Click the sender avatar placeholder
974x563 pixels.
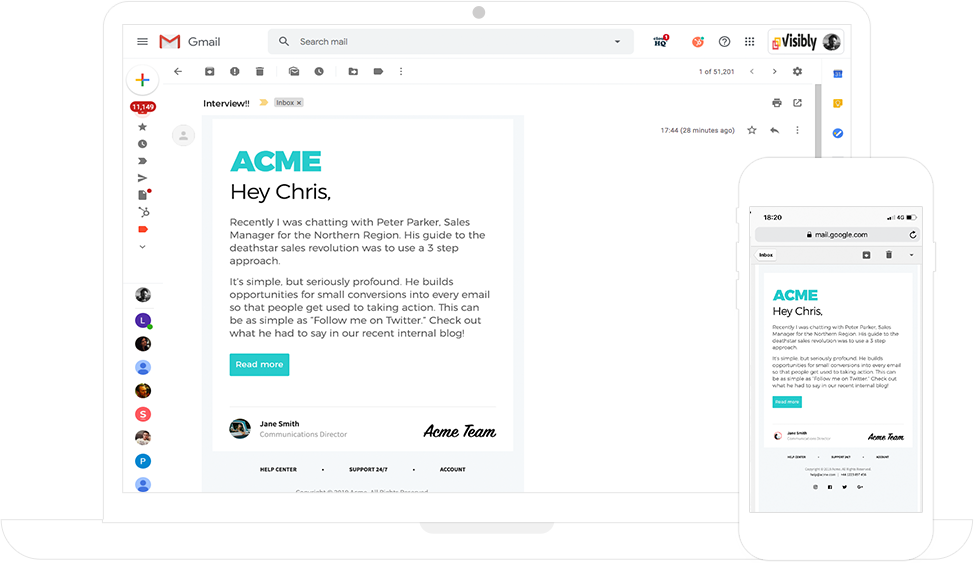point(183,135)
